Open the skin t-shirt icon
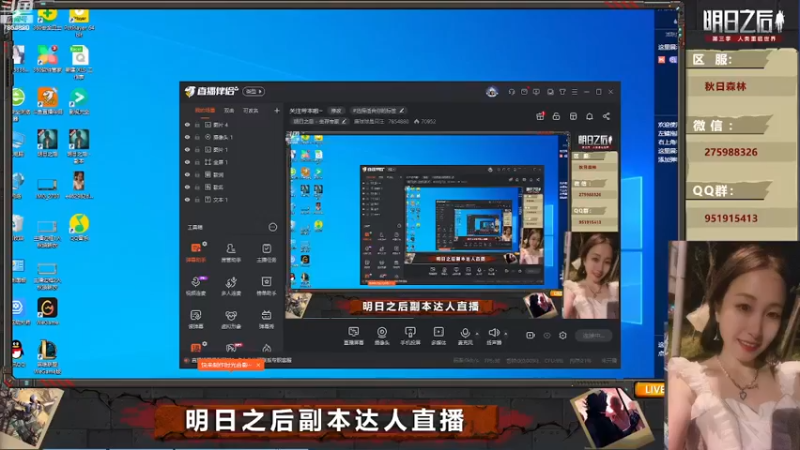 [562, 92]
